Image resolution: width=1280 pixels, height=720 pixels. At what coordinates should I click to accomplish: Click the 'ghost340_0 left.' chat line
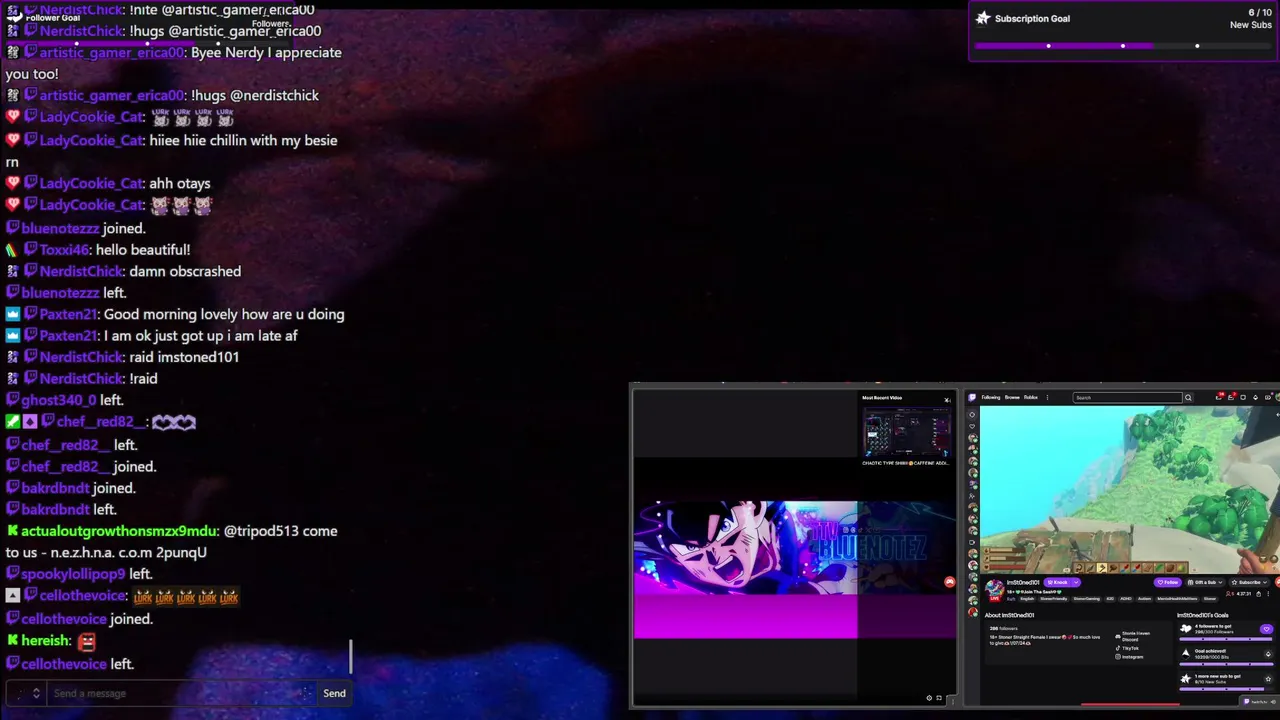click(65, 400)
